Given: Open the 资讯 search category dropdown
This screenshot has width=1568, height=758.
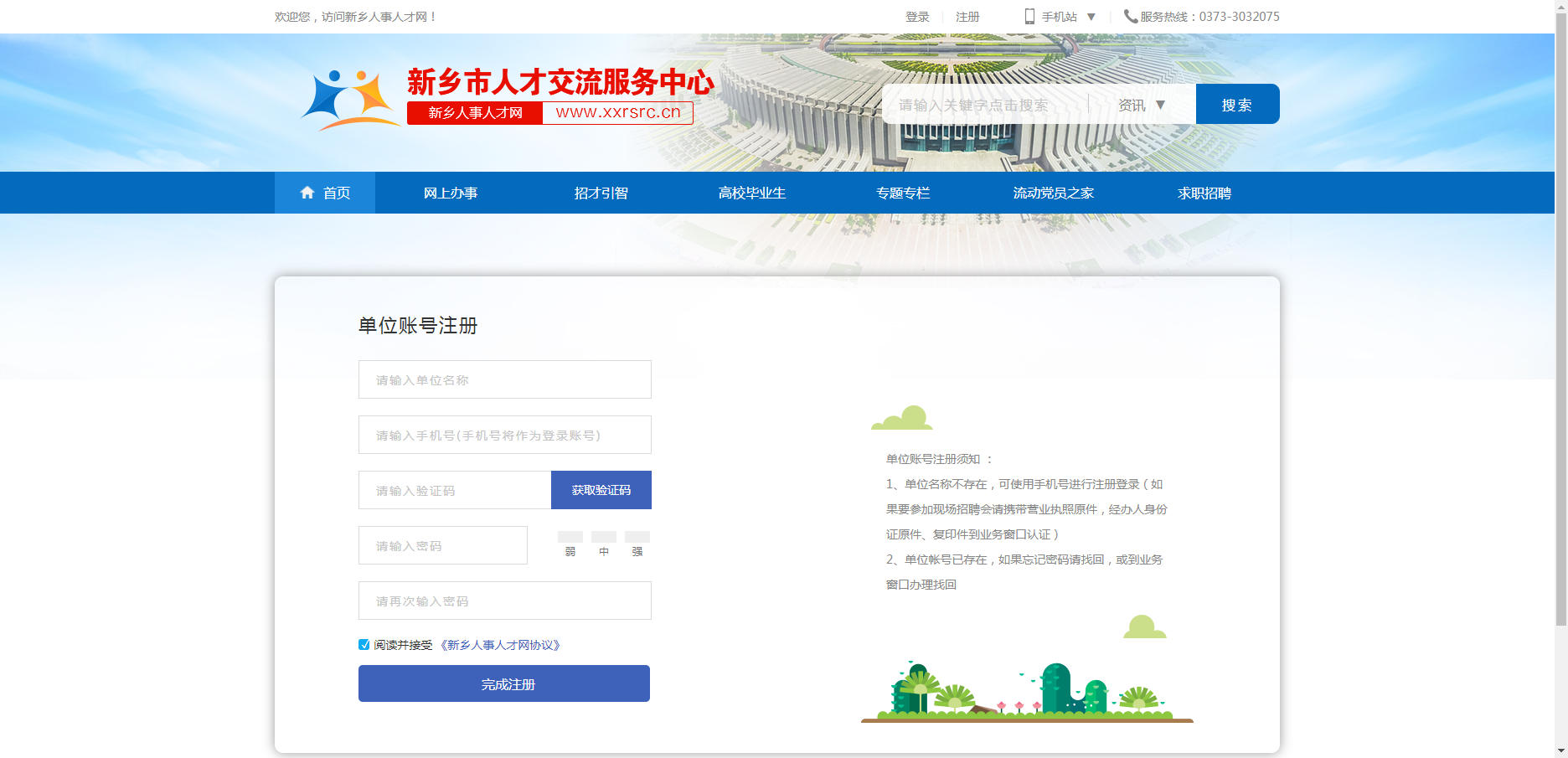Looking at the screenshot, I should point(1142,105).
